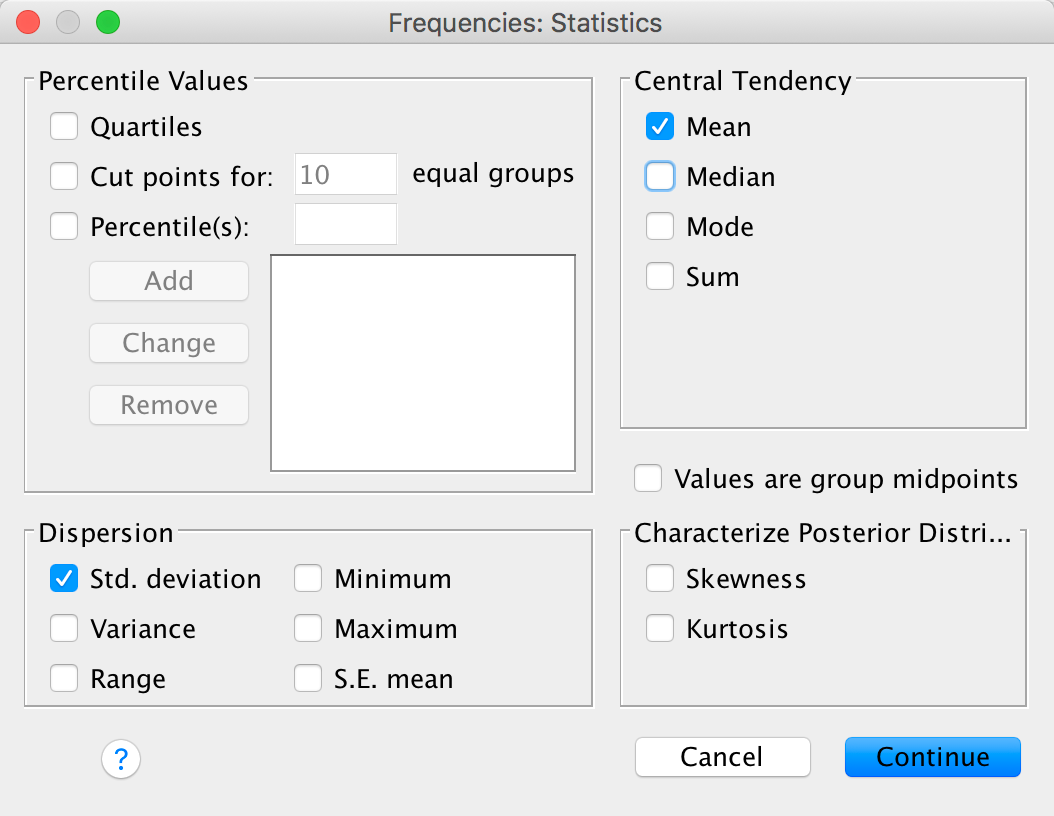Screen dimensions: 1054x816
Task: Tick the Median checkbox
Action: tap(660, 177)
